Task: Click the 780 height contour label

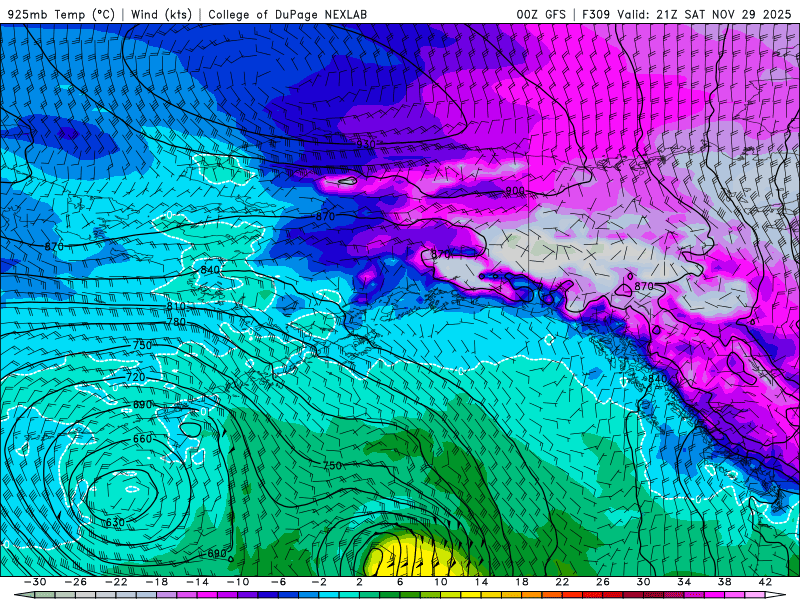Action: pyautogui.click(x=176, y=322)
